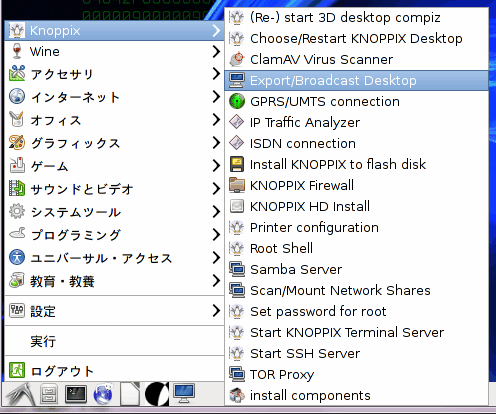Click the install components package icon

coord(237,395)
